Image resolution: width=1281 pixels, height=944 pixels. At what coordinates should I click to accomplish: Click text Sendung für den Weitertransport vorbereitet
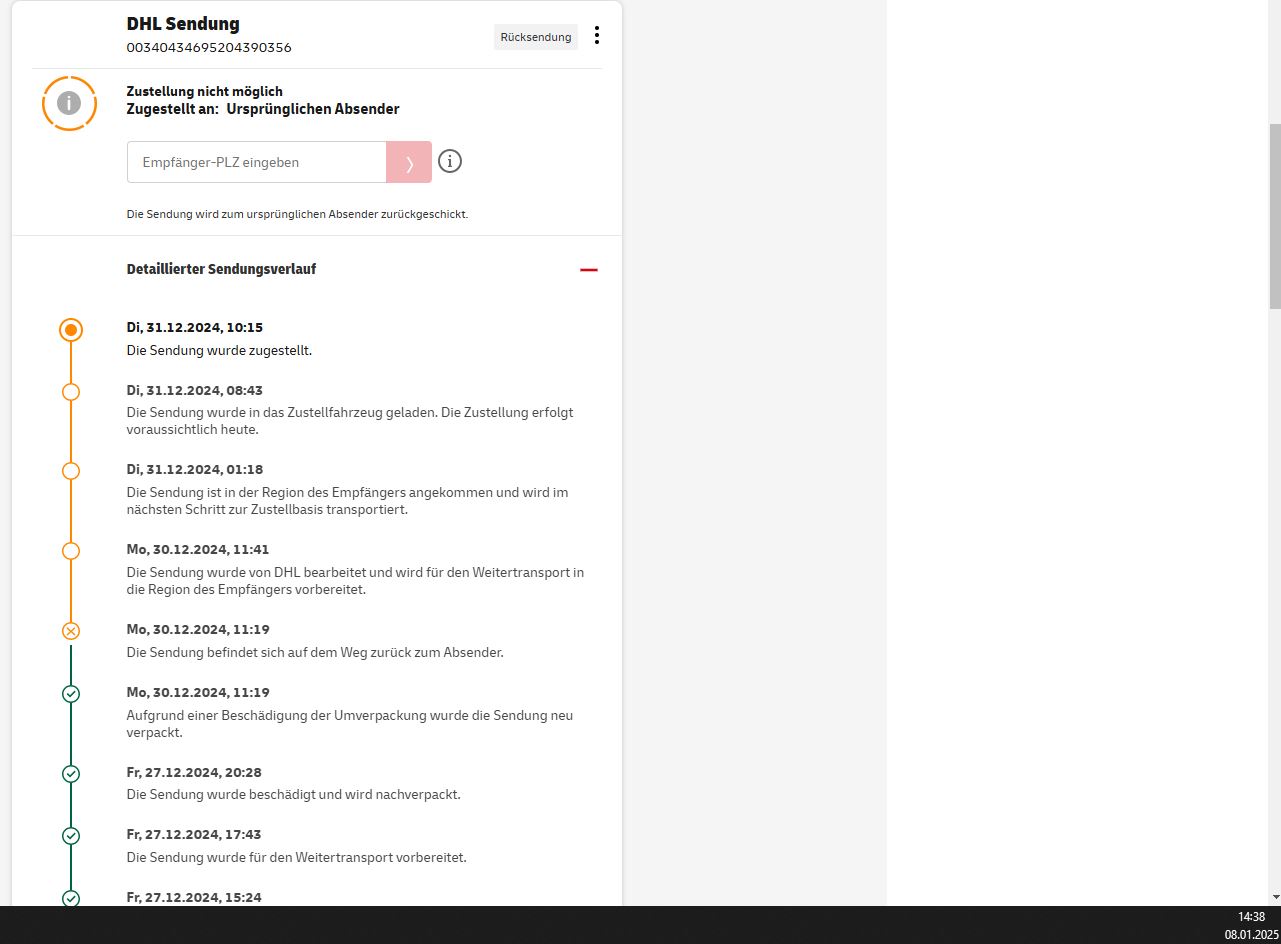297,857
